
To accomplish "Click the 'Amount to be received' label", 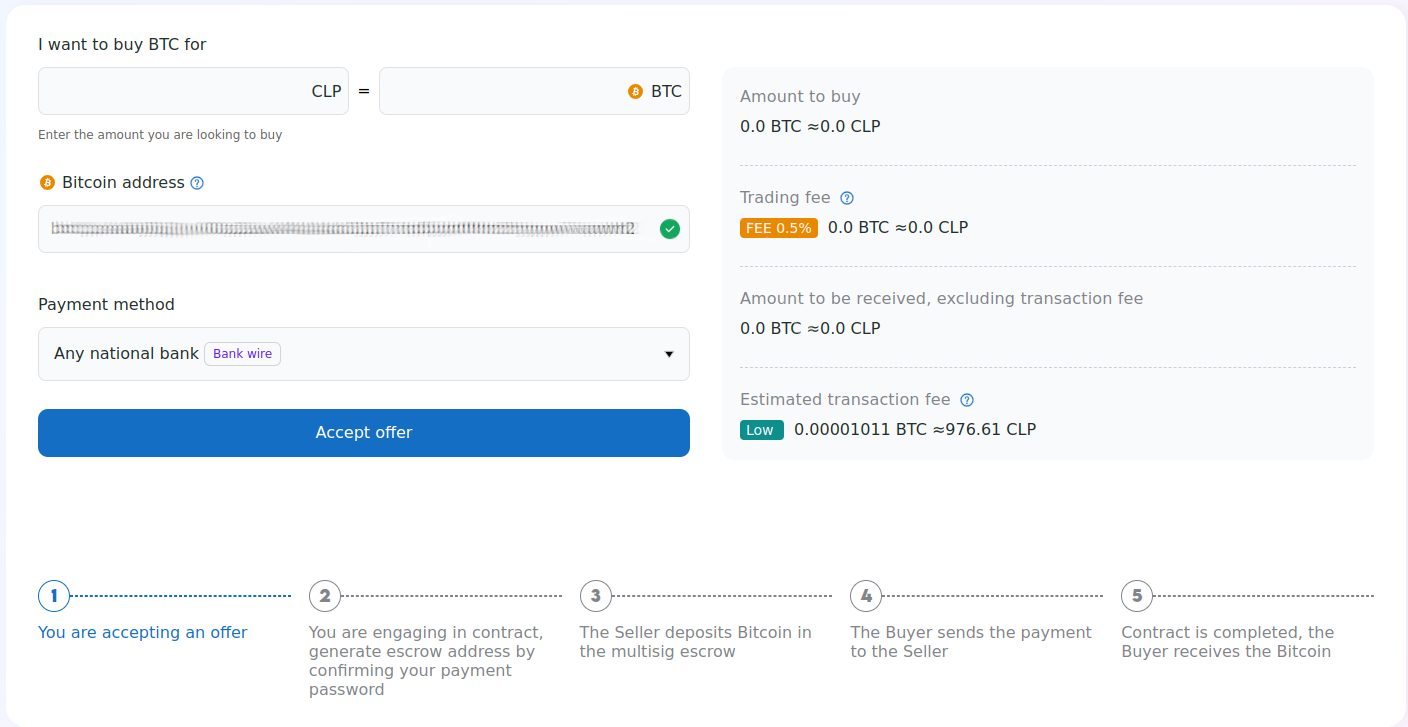I will [941, 299].
